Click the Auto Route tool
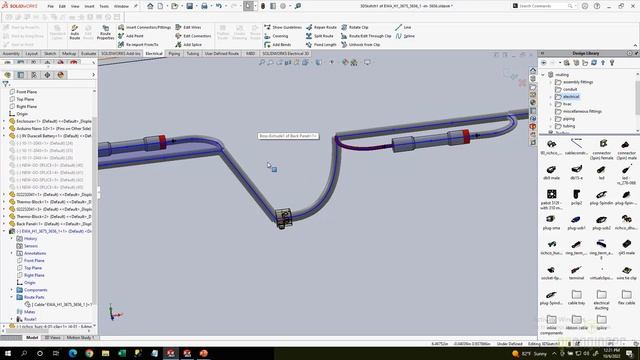This screenshot has width=640, height=360. click(74, 32)
